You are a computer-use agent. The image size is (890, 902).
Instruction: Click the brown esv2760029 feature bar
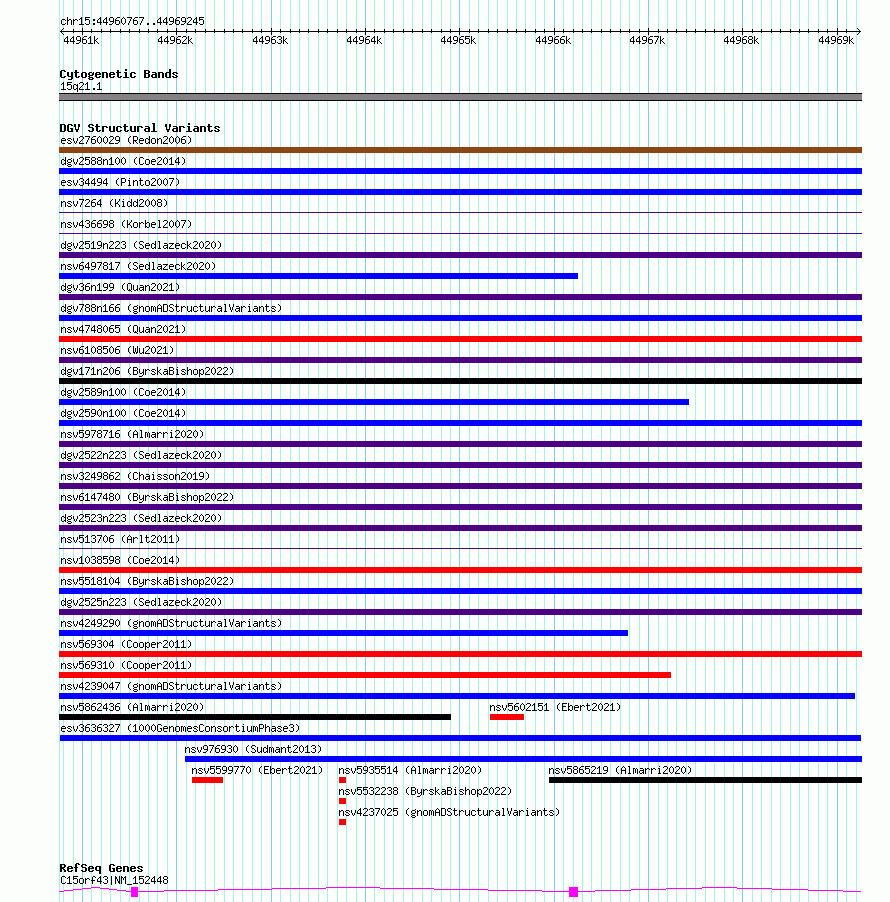(x=460, y=150)
